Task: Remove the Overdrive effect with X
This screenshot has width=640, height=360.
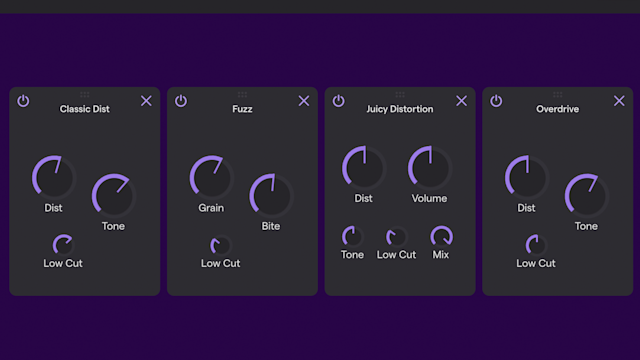Action: [x=619, y=101]
